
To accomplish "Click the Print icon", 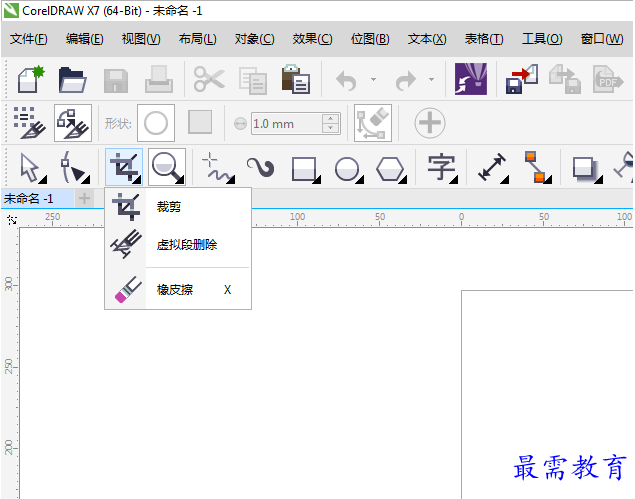I will click(159, 79).
